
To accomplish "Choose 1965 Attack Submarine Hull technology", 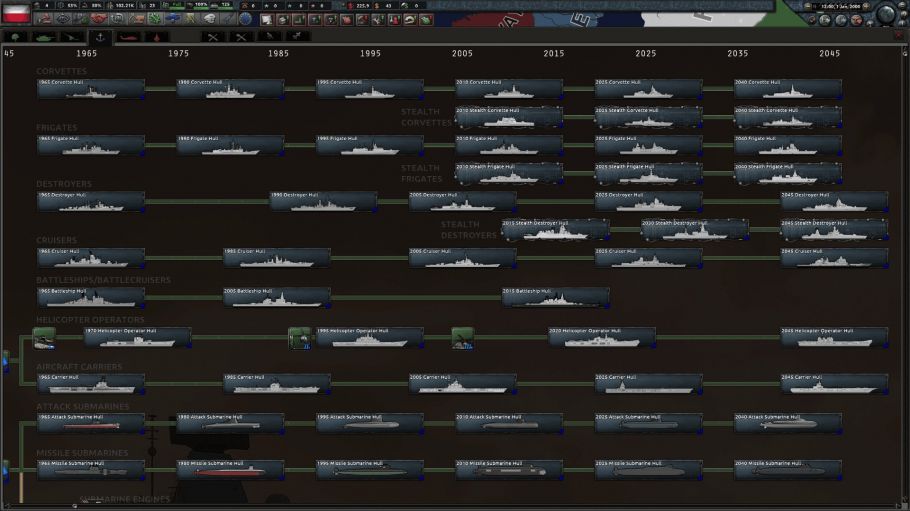I will tap(91, 423).
